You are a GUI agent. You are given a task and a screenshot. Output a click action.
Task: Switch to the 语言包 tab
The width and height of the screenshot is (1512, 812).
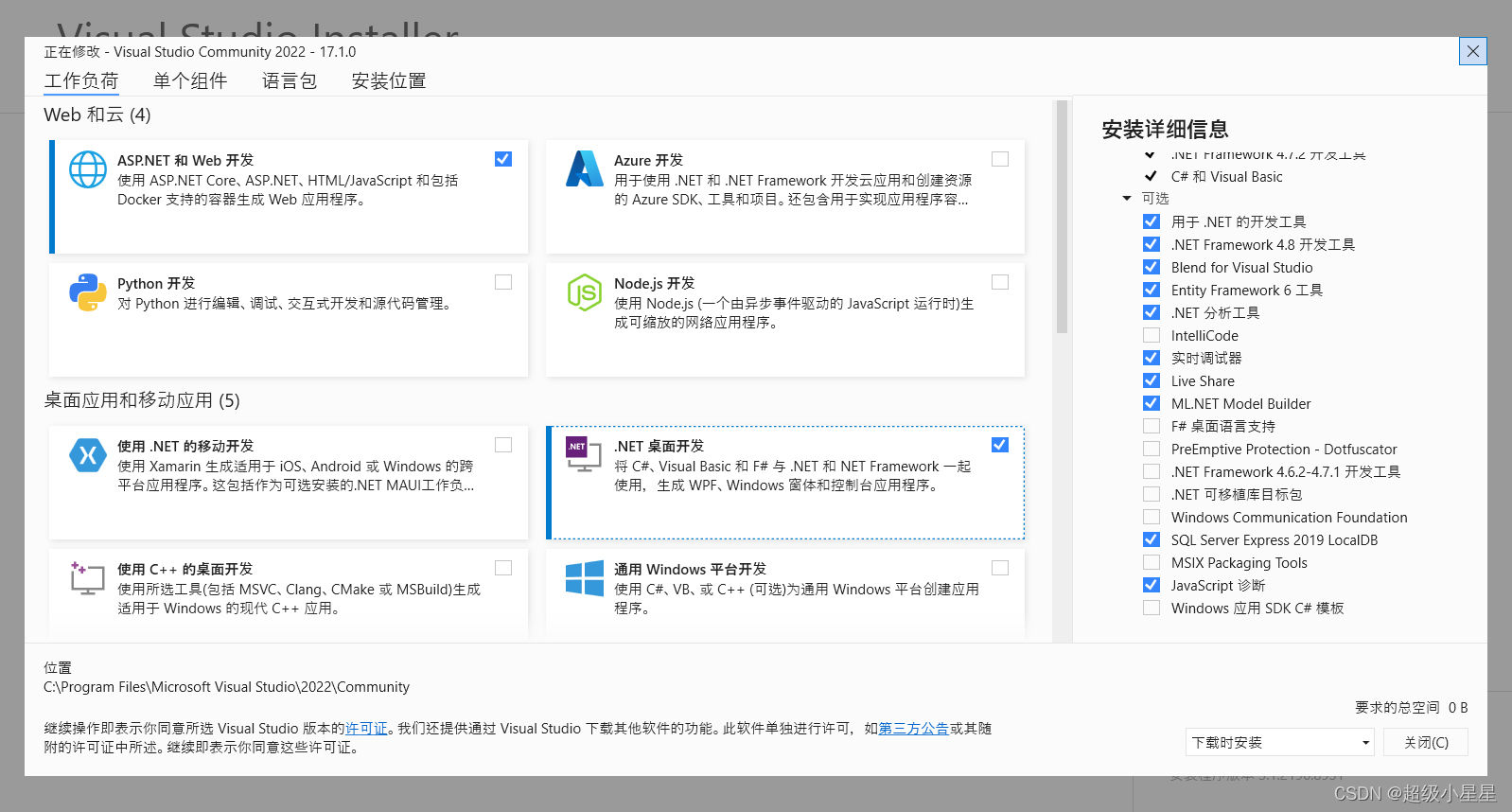click(x=290, y=81)
